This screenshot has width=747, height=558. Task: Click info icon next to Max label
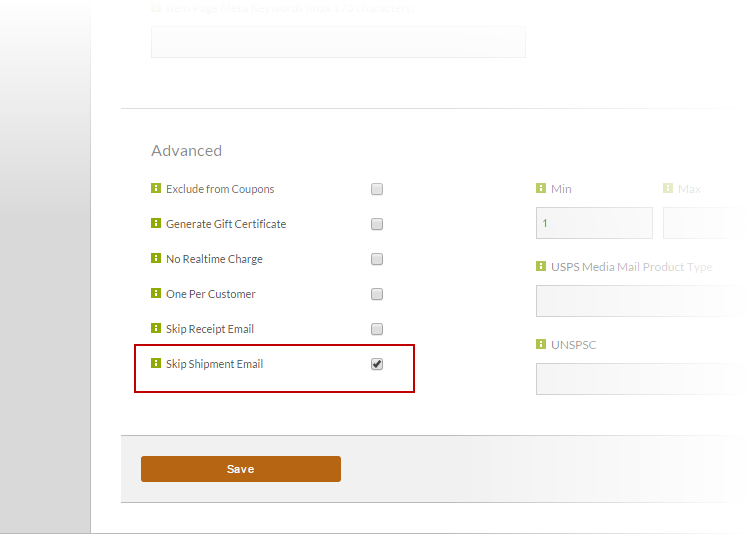coord(668,188)
